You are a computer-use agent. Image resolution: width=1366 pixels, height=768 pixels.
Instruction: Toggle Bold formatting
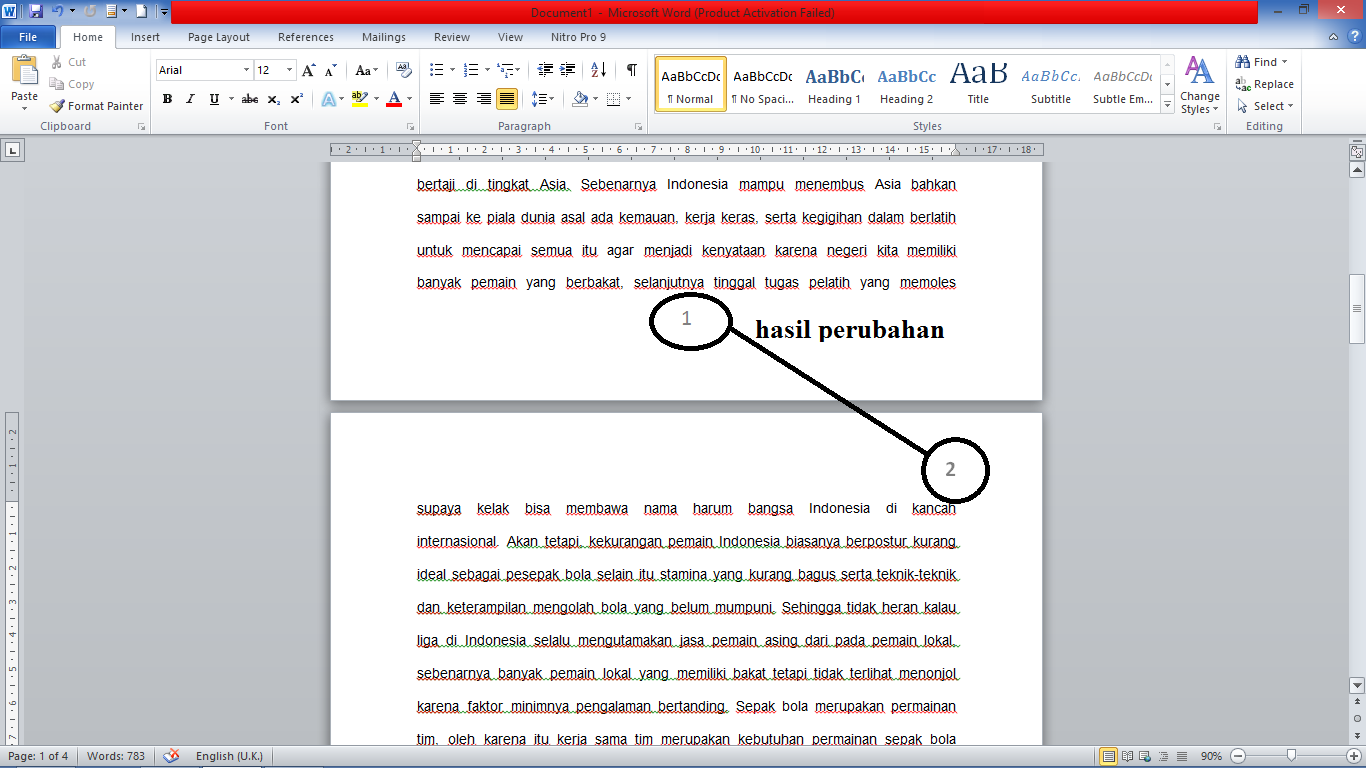pyautogui.click(x=167, y=99)
